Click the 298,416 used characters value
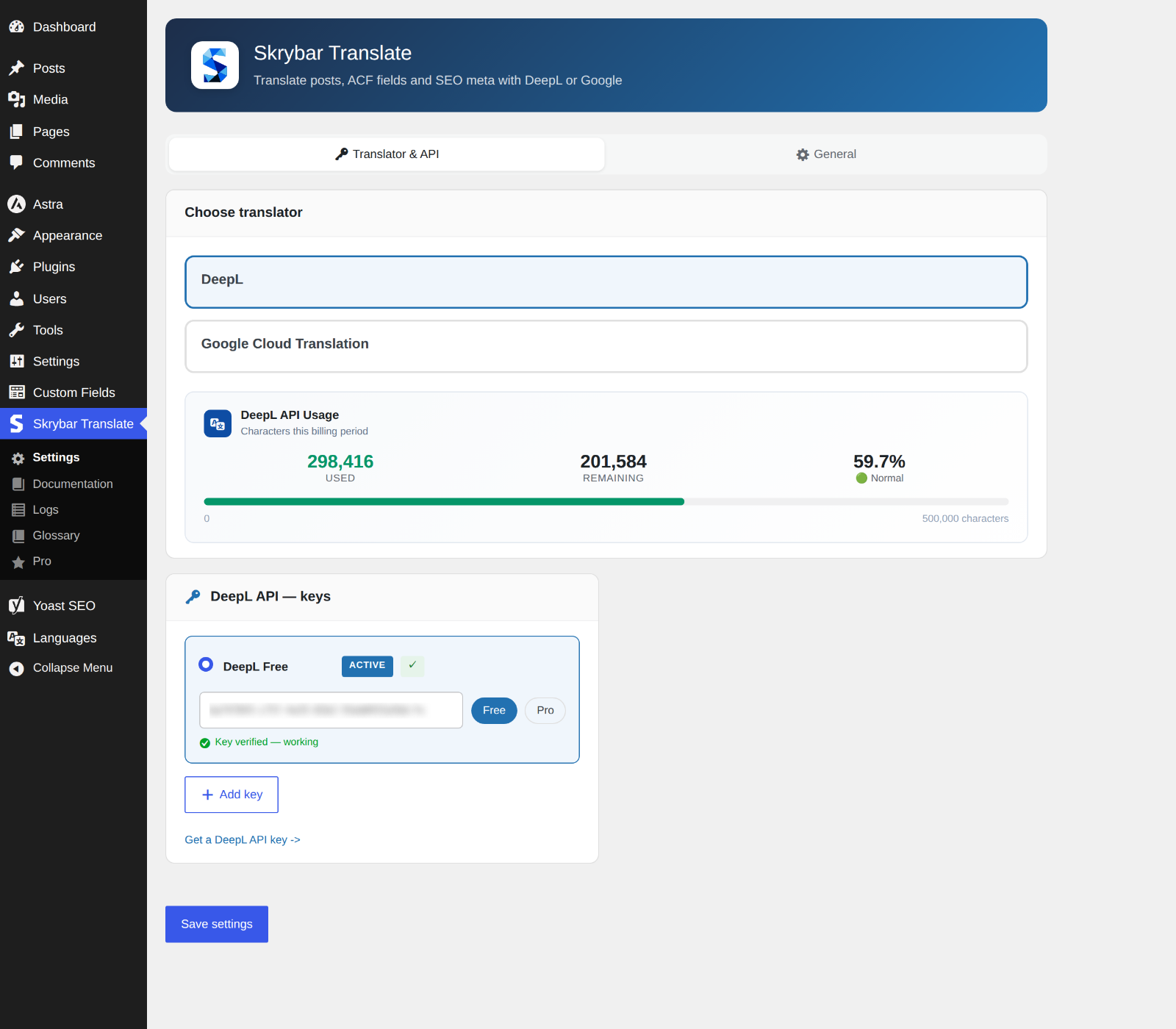 [340, 462]
